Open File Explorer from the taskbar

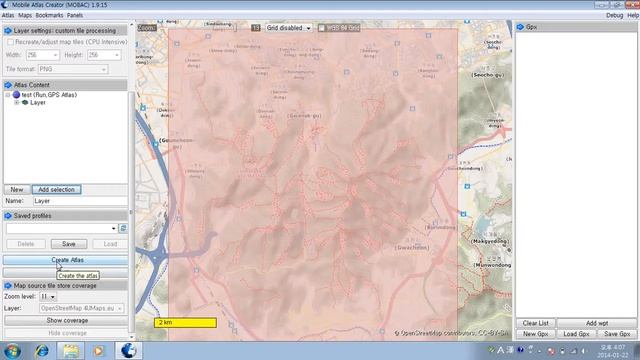(71, 351)
